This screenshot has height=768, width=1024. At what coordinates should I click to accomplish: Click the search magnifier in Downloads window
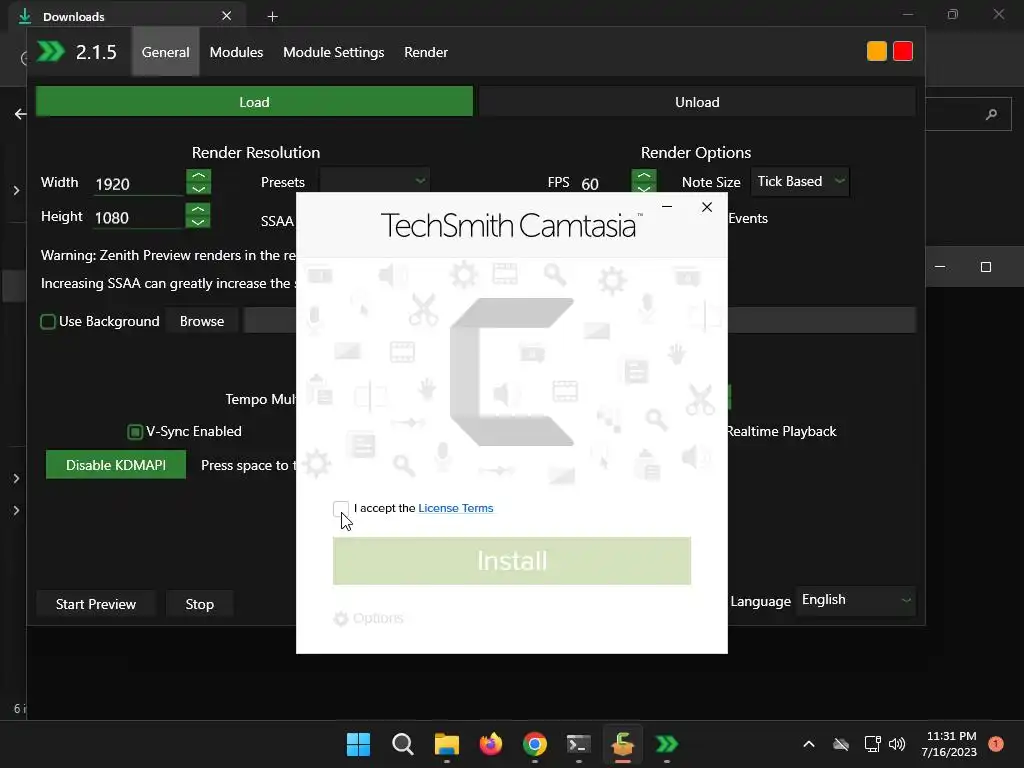[x=991, y=114]
